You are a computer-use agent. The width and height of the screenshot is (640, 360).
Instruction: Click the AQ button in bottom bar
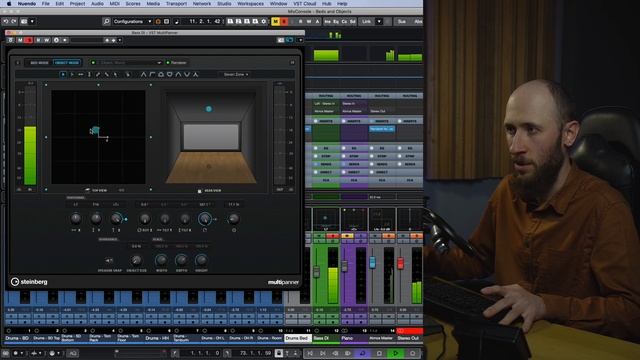pos(73,353)
